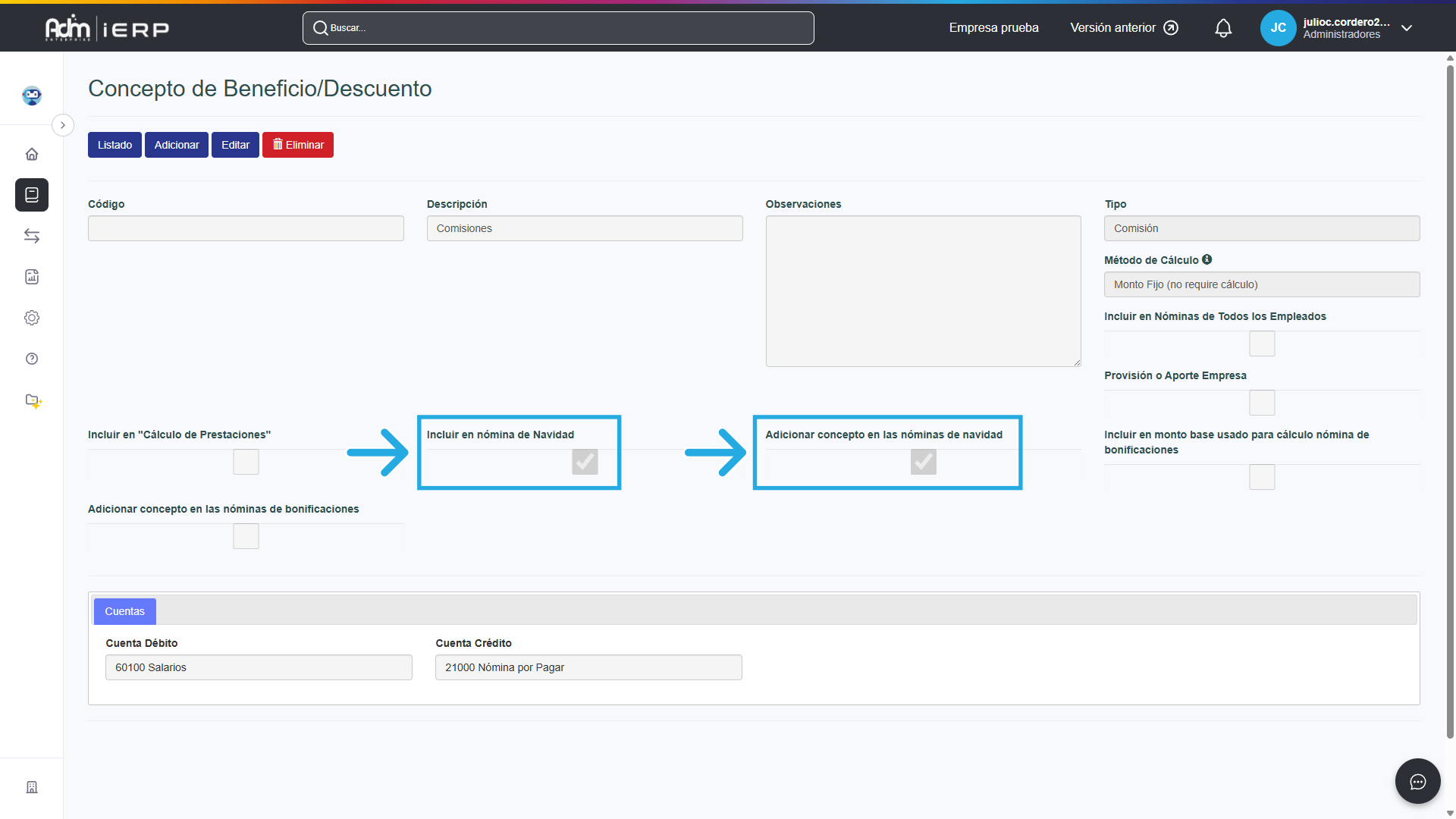
Task: Expand the sidebar with chevron arrow
Action: 63,125
